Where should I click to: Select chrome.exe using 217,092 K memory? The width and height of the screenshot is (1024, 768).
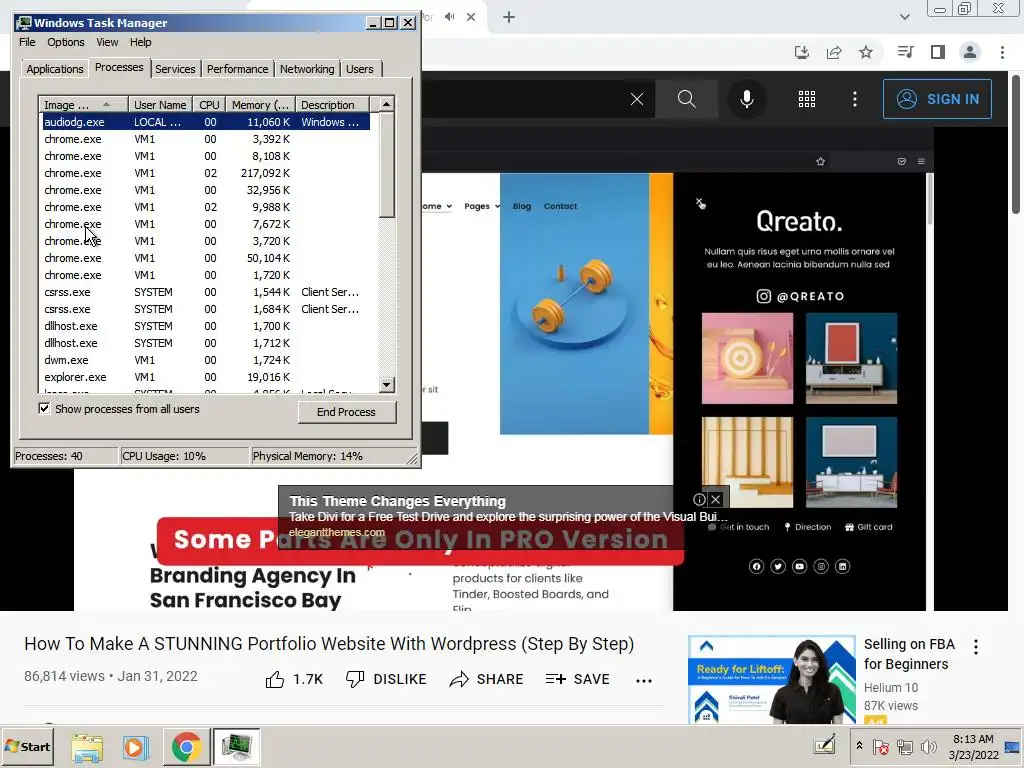(206, 174)
